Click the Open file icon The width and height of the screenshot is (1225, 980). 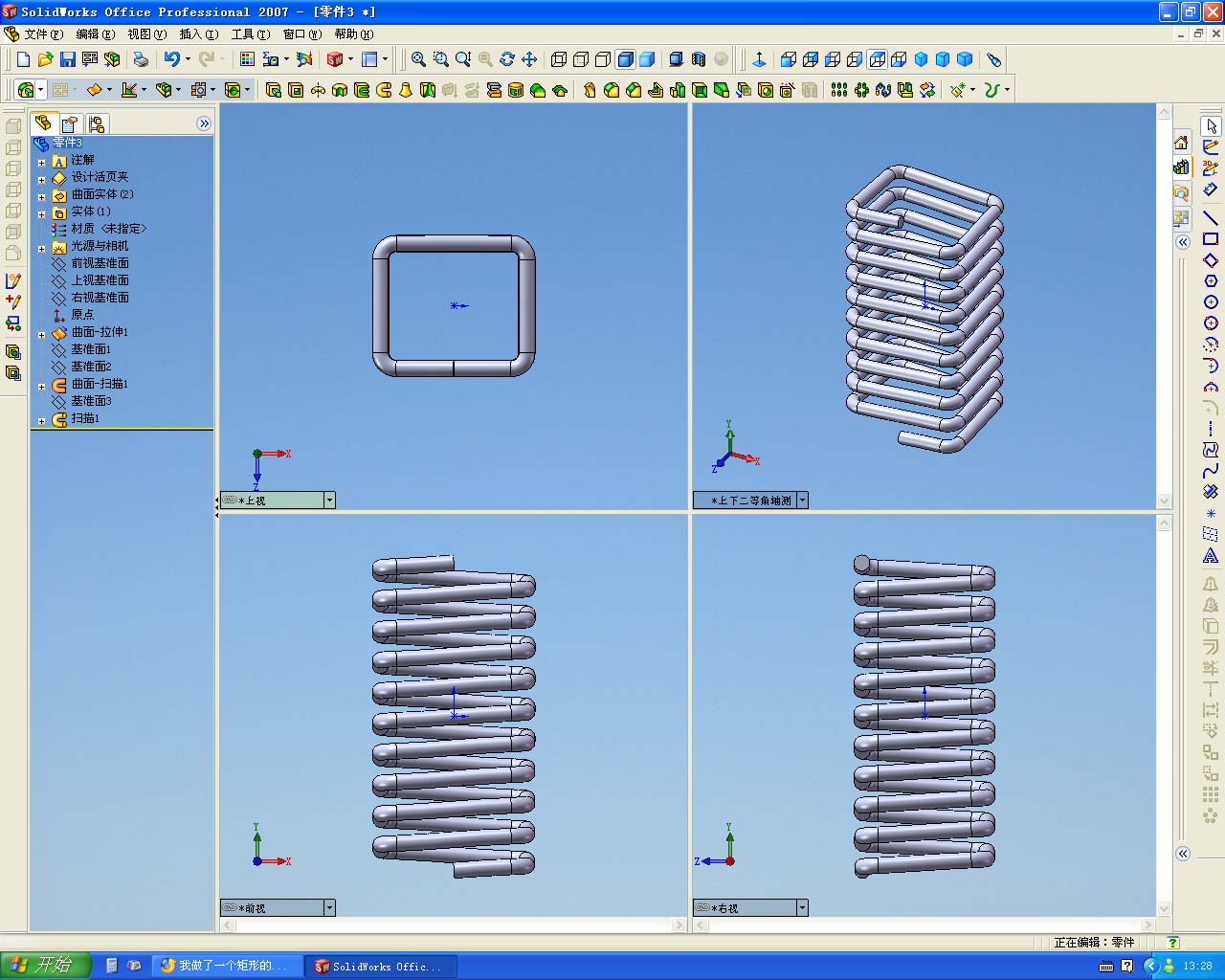click(x=45, y=59)
